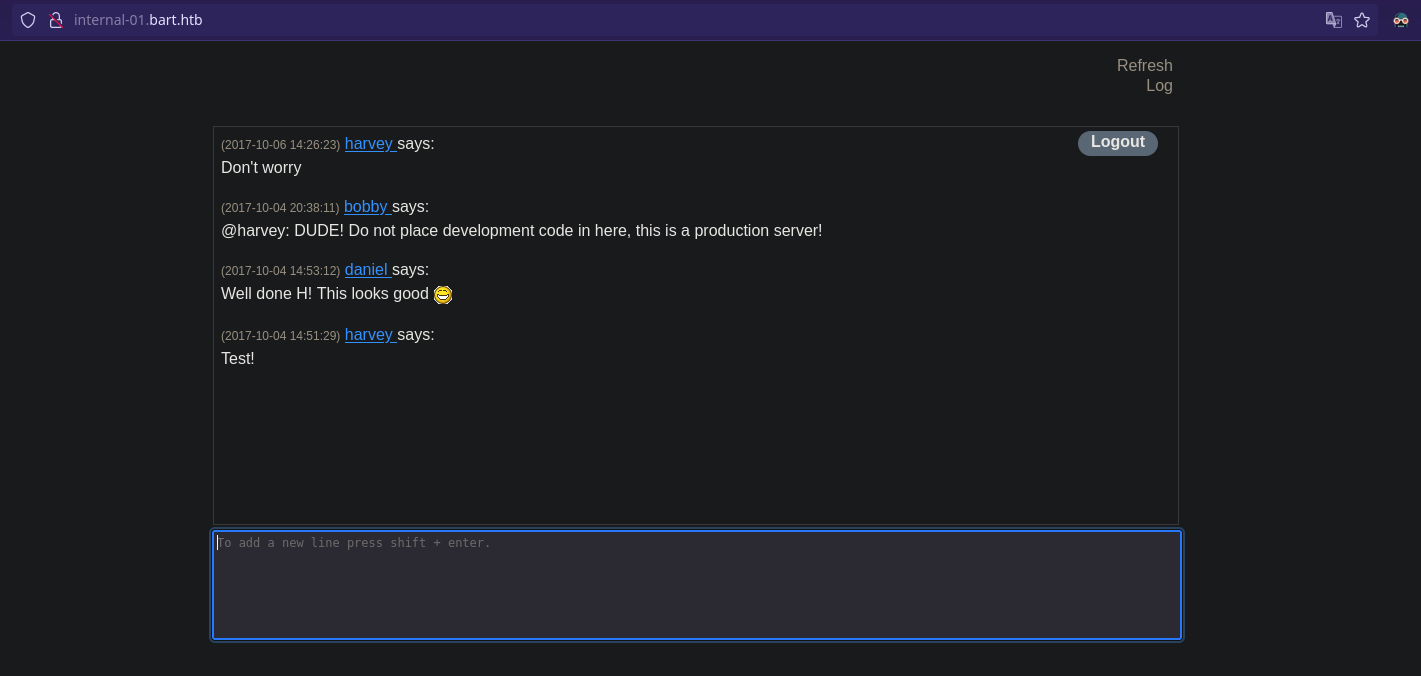Open harvey's link above the "Test!" message

[369, 335]
